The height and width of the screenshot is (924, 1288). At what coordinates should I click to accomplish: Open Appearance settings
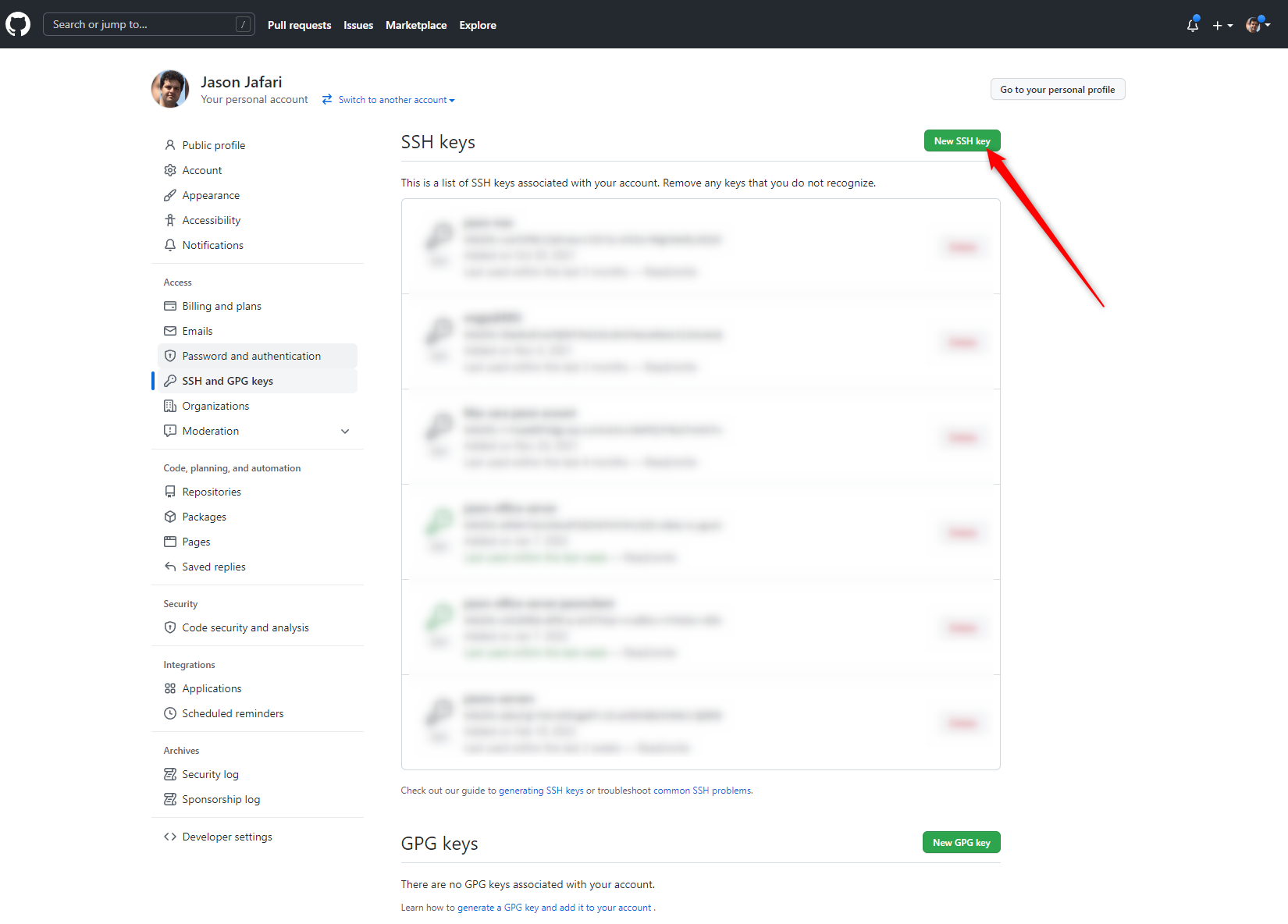pos(258,195)
